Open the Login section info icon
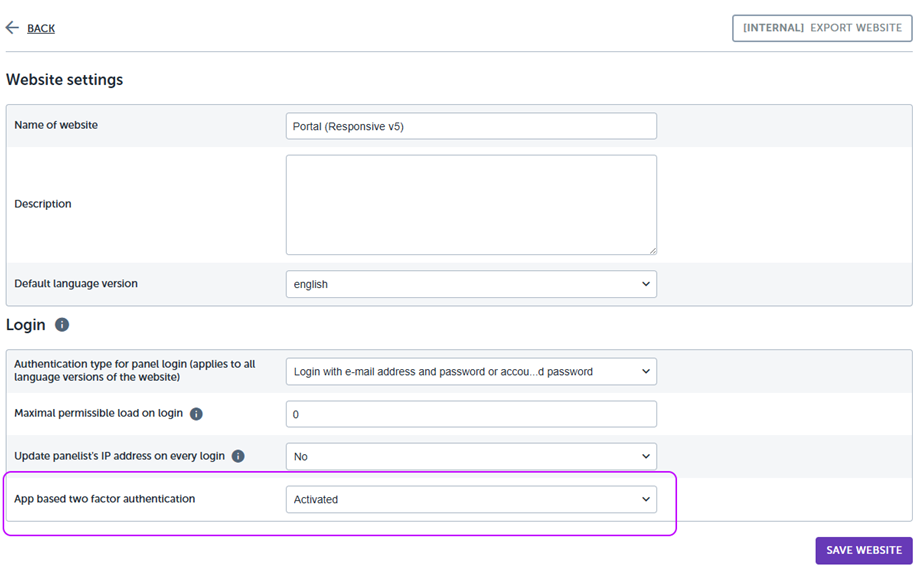The width and height of the screenshot is (924, 578). click(x=62, y=325)
